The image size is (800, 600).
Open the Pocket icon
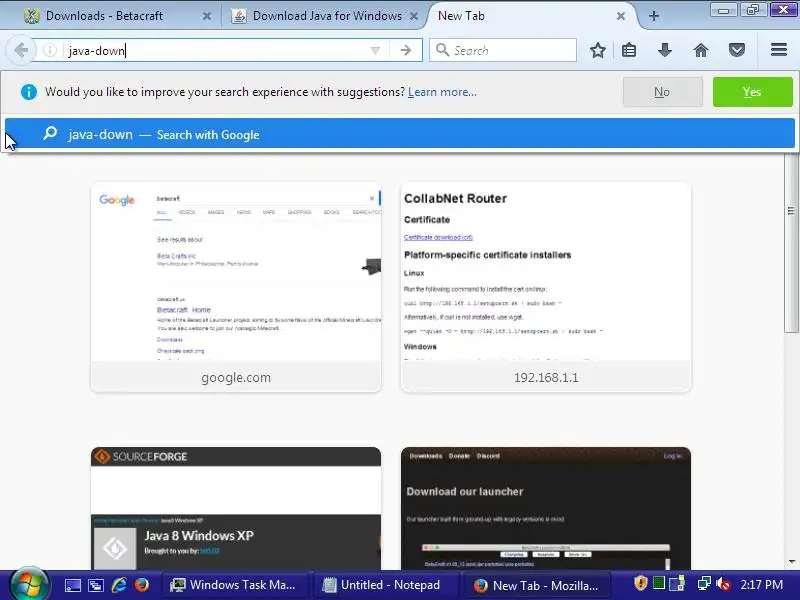point(736,50)
